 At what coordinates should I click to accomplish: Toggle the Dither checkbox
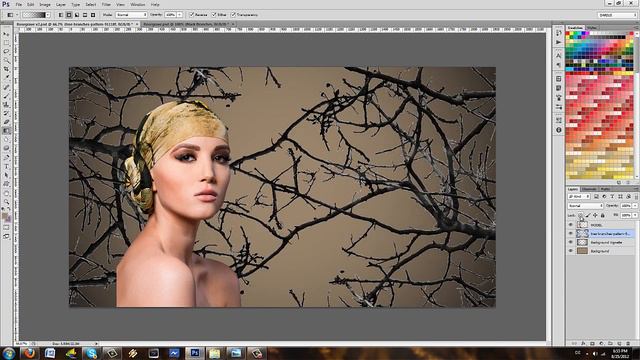(214, 15)
